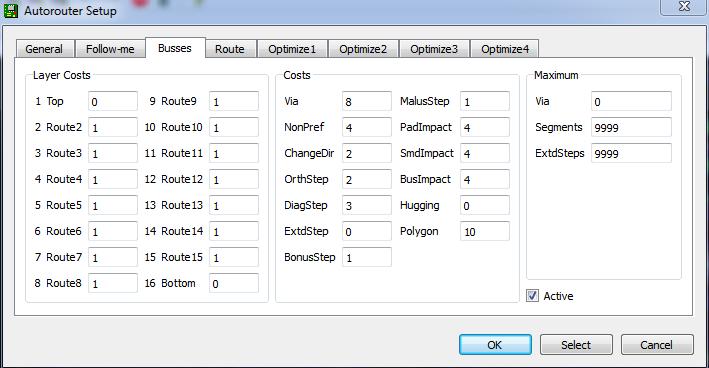Open the Follow-me tab
Screen dimensions: 709x368
[110, 49]
